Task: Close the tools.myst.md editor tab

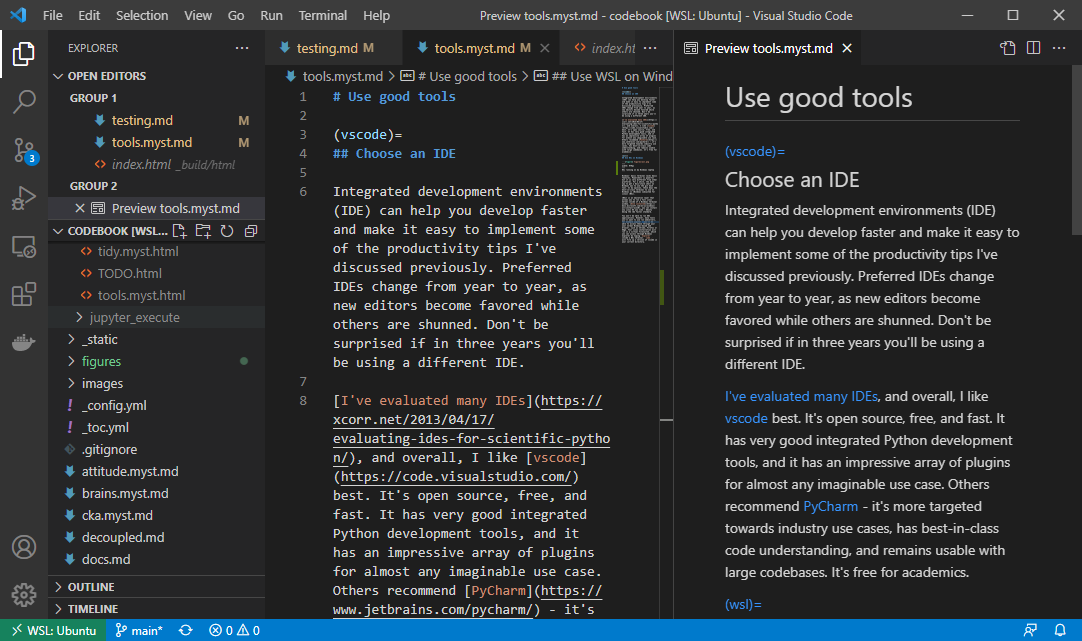Action: pos(544,48)
